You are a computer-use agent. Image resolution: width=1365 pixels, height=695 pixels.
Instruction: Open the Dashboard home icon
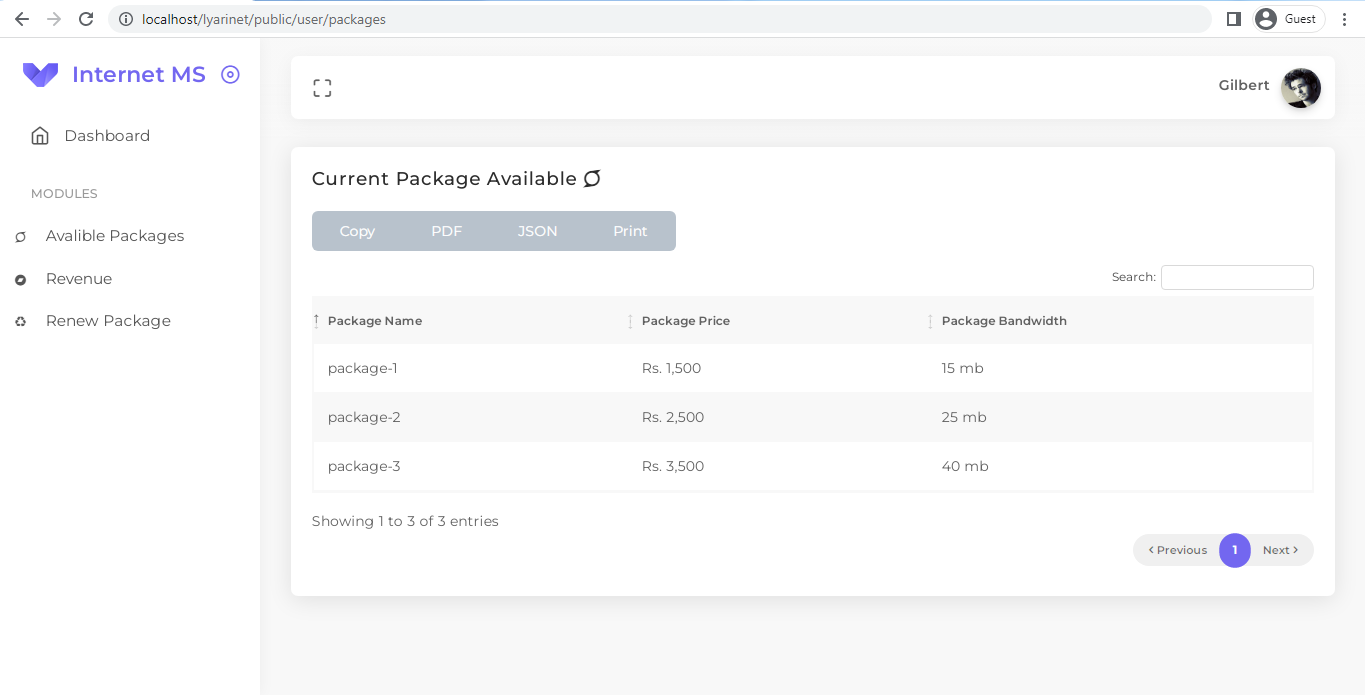tap(39, 135)
